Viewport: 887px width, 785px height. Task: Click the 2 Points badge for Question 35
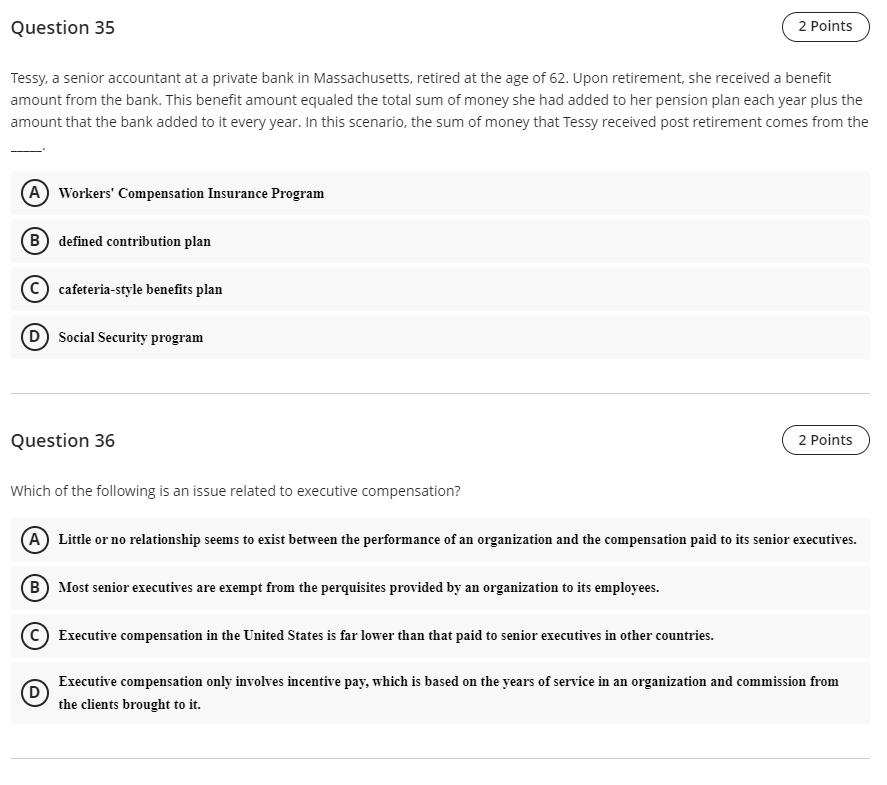tap(825, 26)
